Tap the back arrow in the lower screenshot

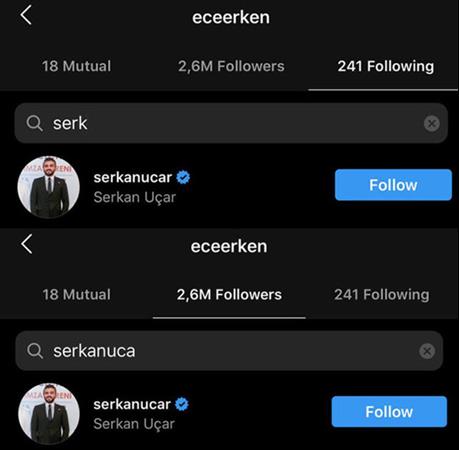(x=27, y=244)
